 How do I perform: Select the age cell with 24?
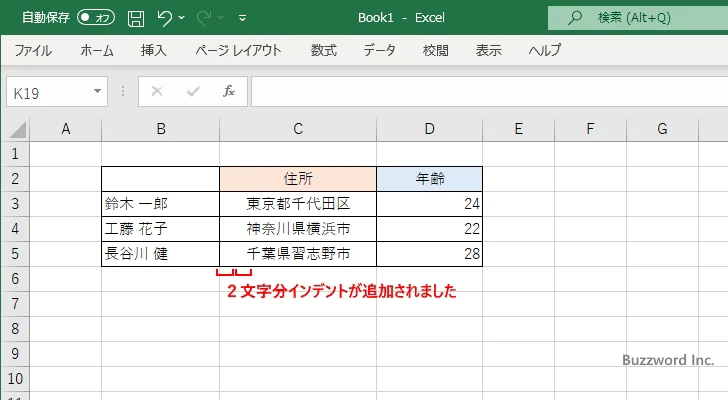[429, 204]
